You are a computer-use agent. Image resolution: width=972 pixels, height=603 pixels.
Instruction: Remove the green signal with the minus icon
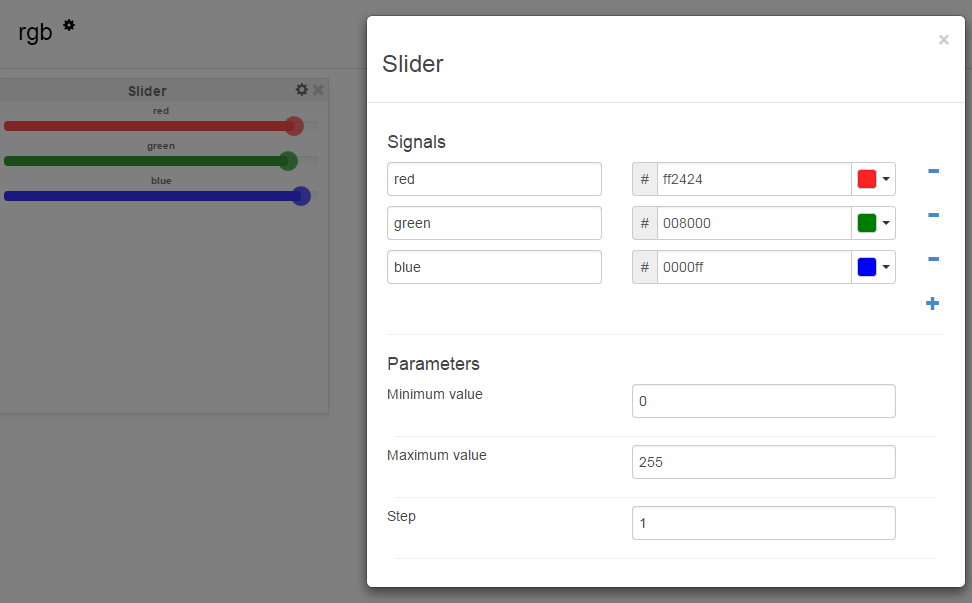point(933,215)
